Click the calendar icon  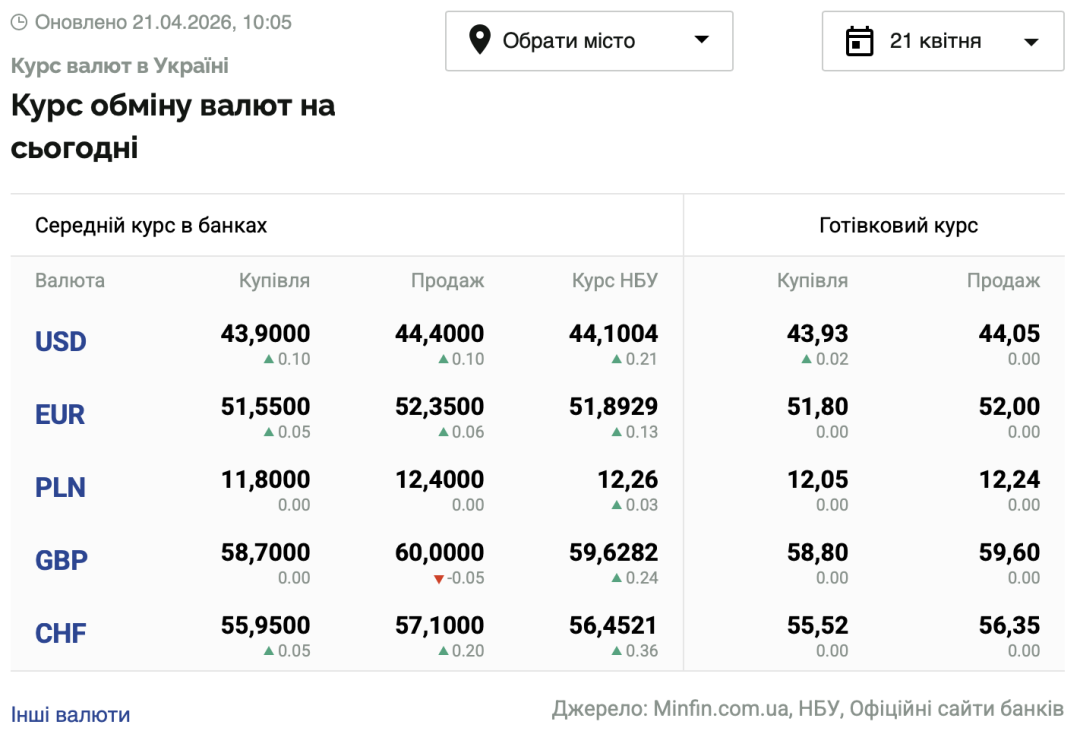pos(859,41)
